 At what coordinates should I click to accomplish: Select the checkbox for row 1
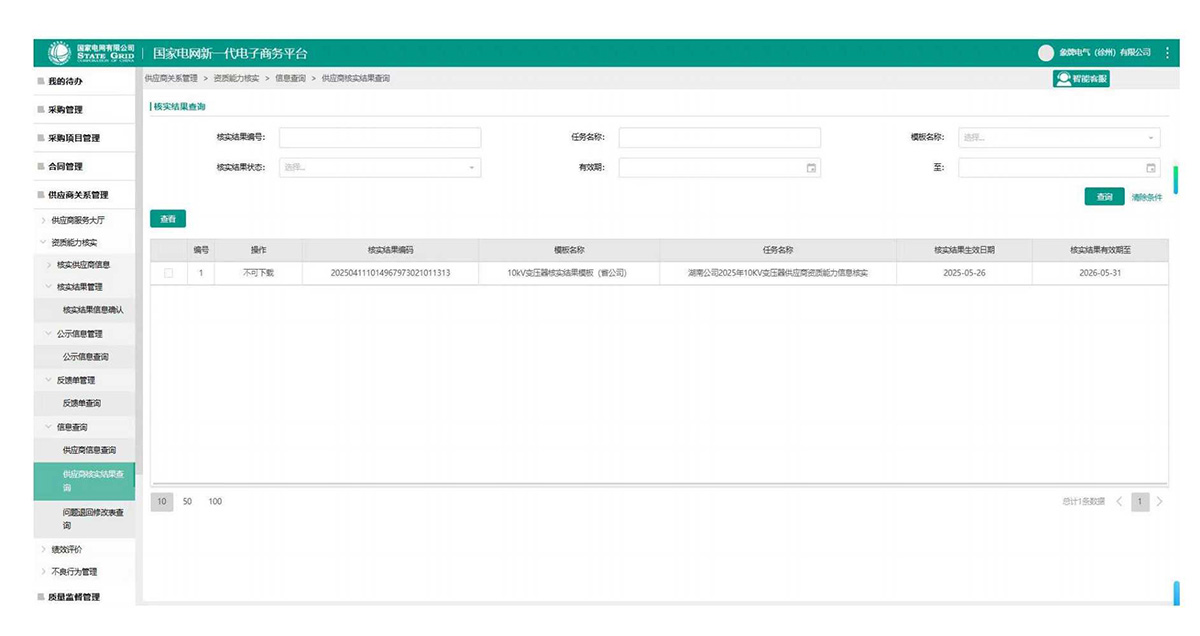(168, 273)
